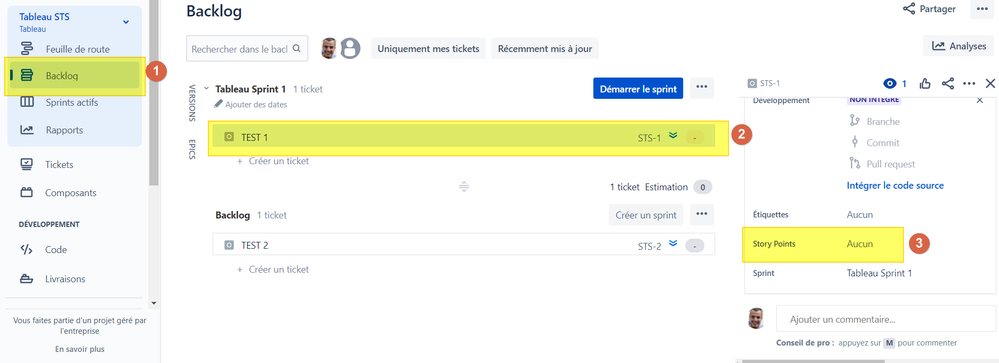Screen dimensions: 999x363
Task: Filter by unassigned grey avatar
Action: tap(350, 48)
